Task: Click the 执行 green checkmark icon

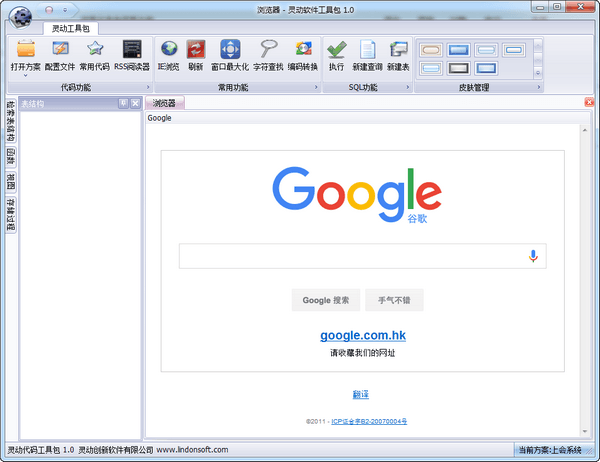Action: (x=337, y=49)
